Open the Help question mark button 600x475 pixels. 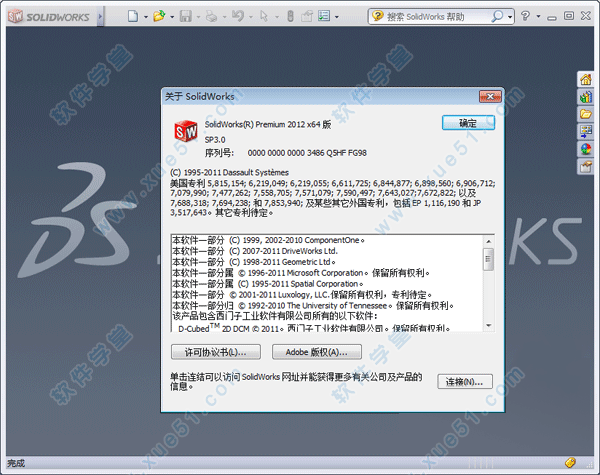coord(526,16)
